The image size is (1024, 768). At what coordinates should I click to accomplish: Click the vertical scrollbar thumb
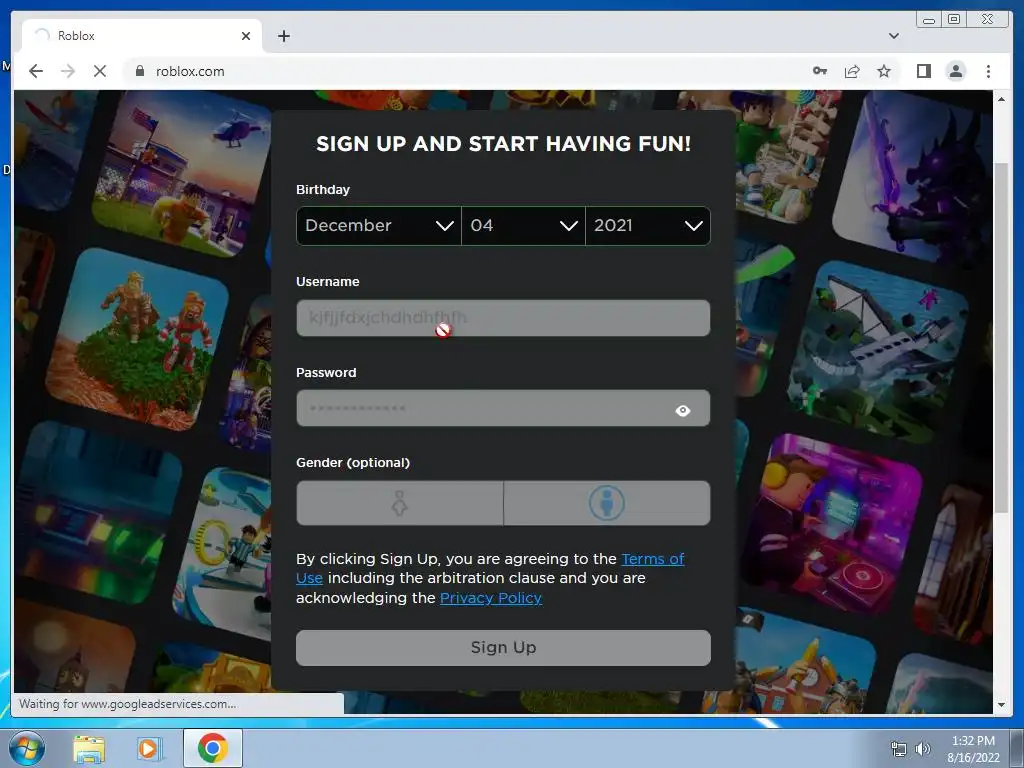tap(1001, 338)
